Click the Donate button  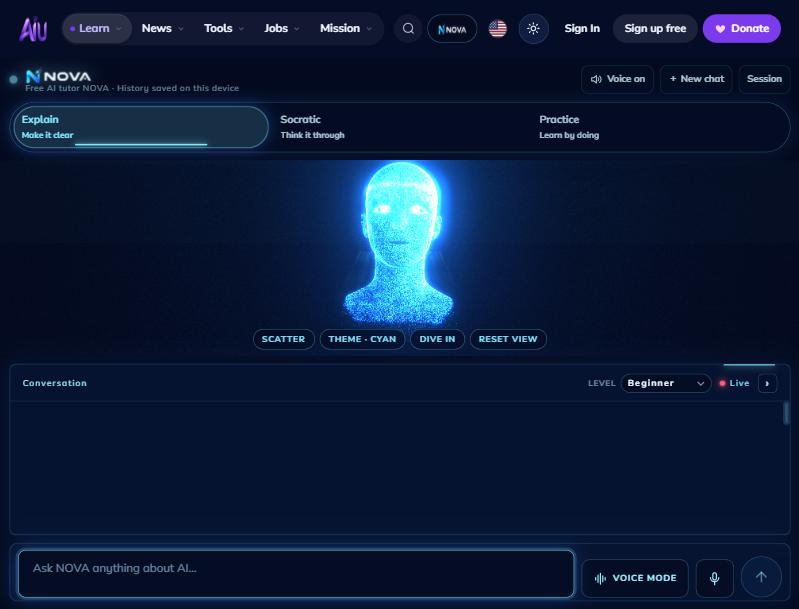741,29
